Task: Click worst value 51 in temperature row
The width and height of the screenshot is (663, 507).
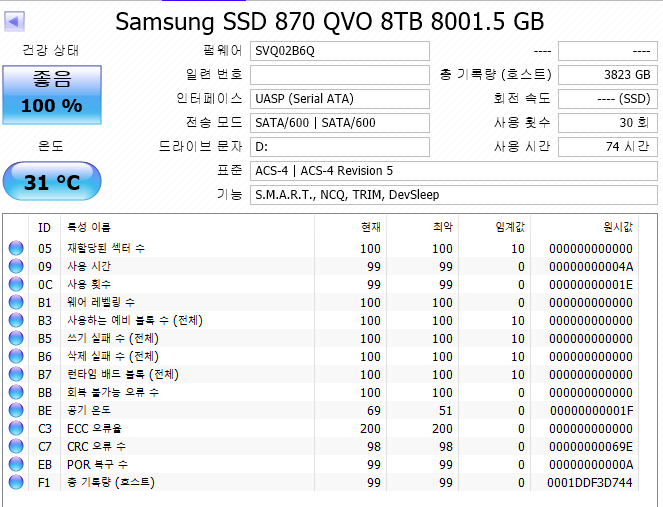Action: [x=446, y=410]
